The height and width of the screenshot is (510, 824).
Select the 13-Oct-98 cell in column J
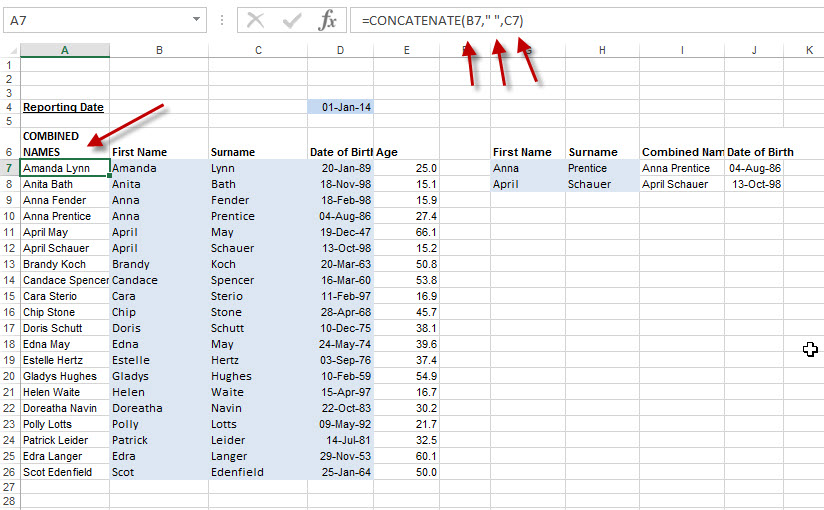pos(754,184)
